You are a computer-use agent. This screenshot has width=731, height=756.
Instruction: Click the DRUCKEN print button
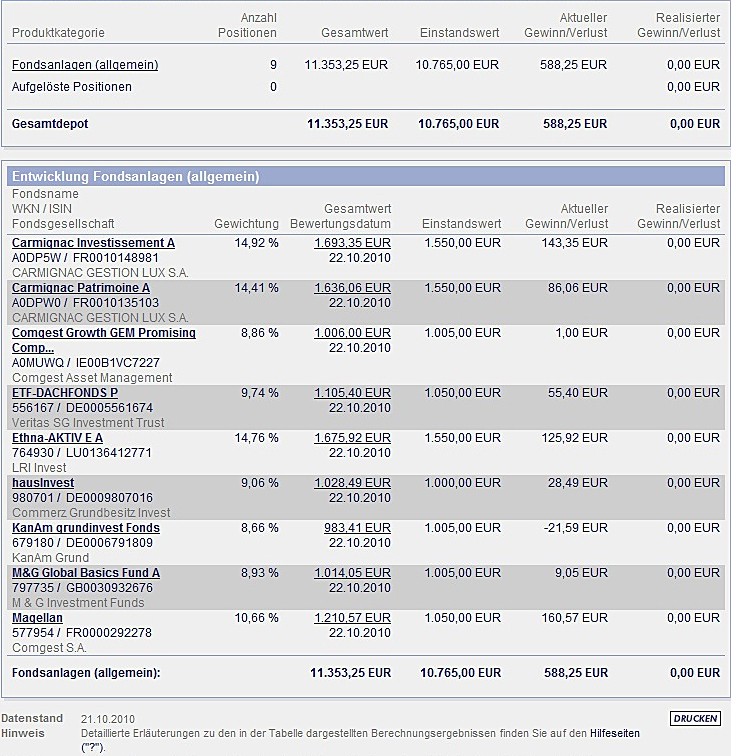695,719
